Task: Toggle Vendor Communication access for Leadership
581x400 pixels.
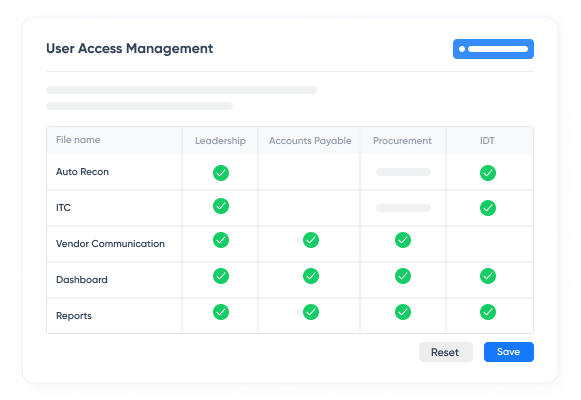Action: click(x=221, y=240)
